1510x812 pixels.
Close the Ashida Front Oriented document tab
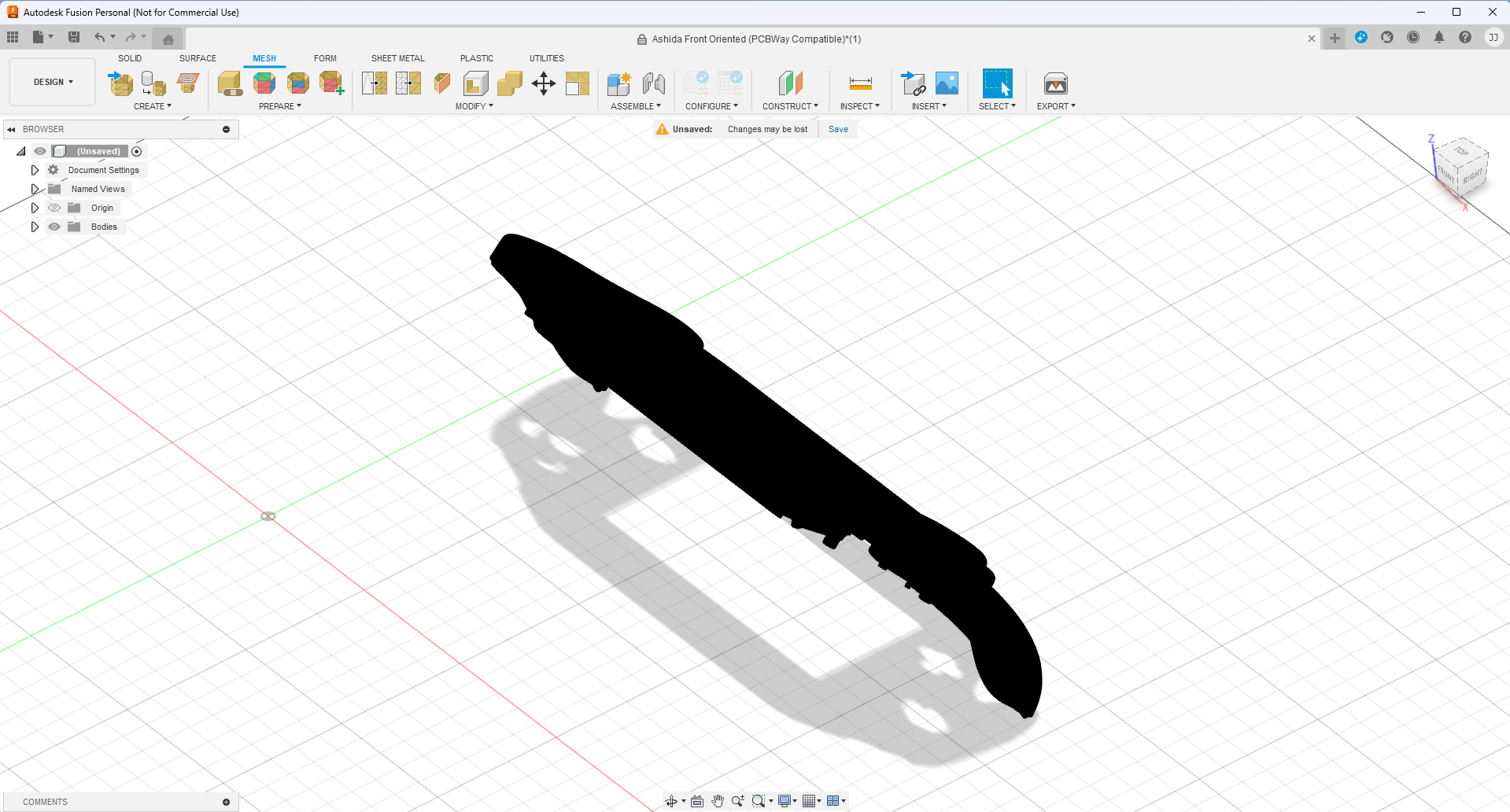click(x=1312, y=39)
